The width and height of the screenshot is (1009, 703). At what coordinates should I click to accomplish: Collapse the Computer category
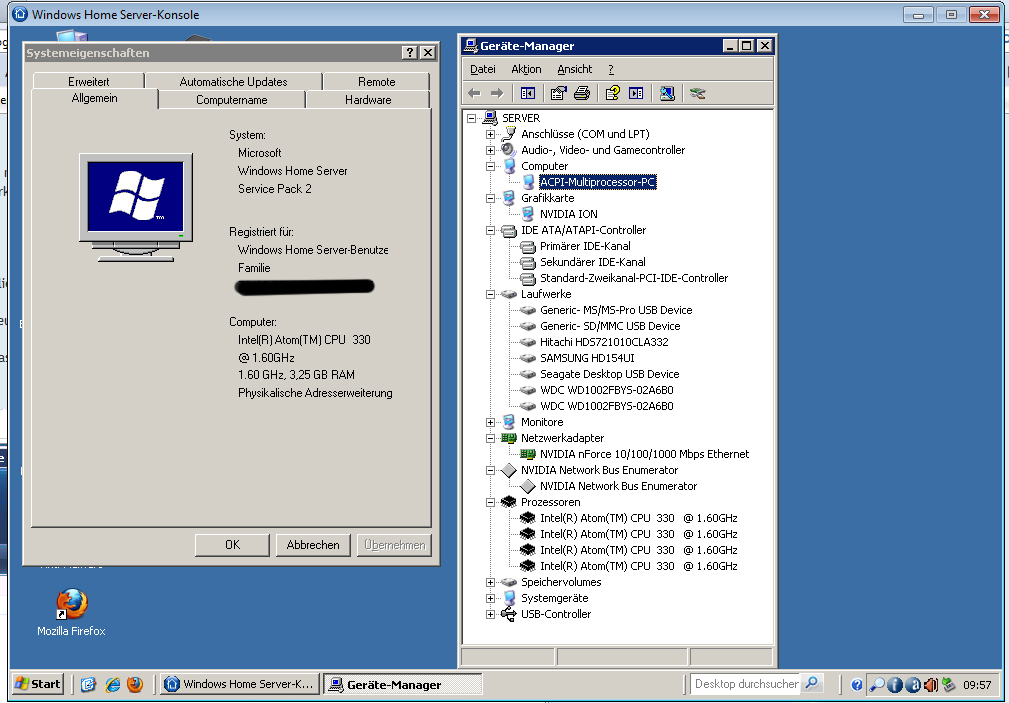(x=490, y=166)
